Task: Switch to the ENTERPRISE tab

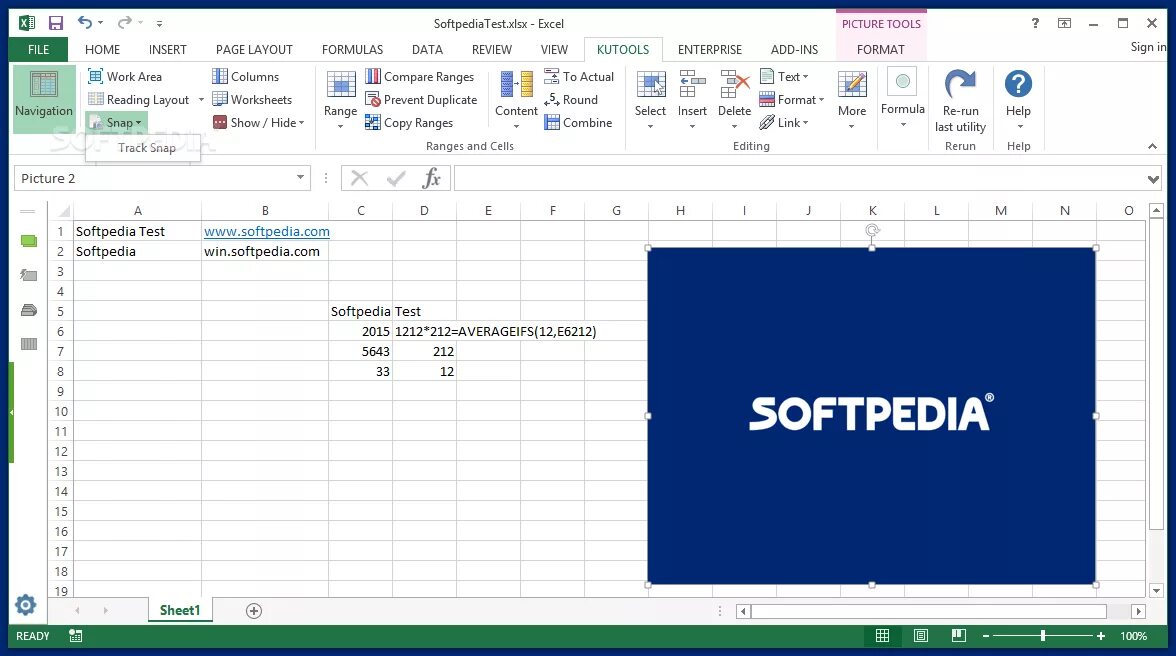Action: 710,49
